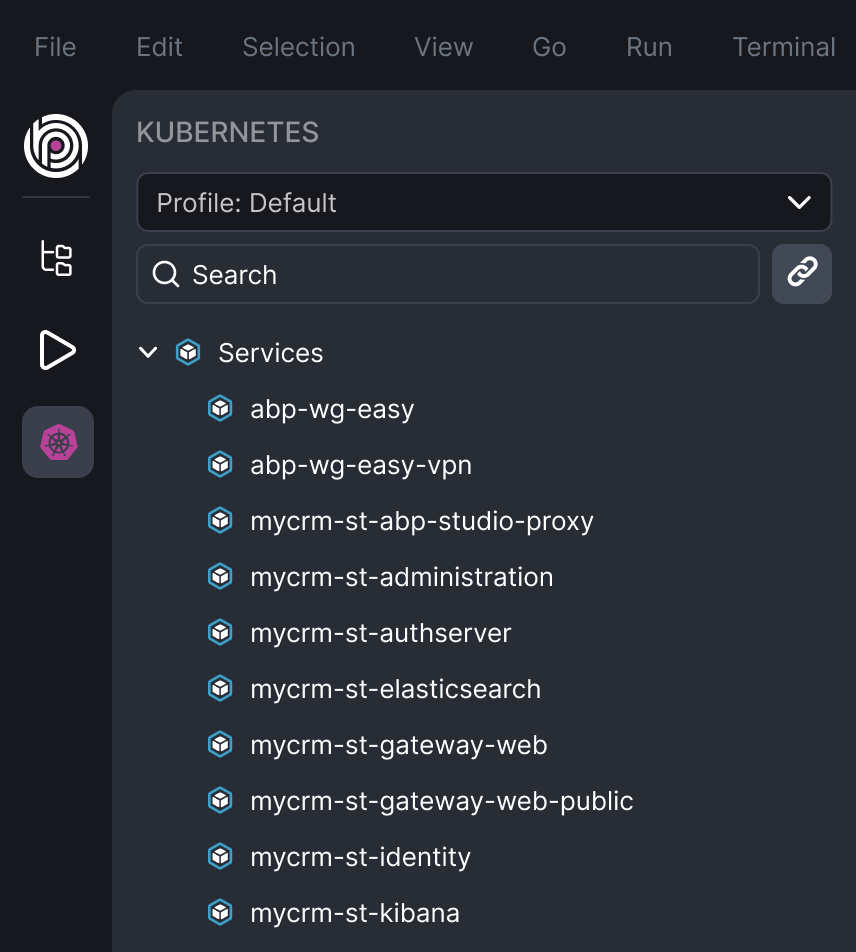Image resolution: width=856 pixels, height=952 pixels.
Task: Click the cube icon beside mycrm-st-kibana
Action: pos(220,913)
